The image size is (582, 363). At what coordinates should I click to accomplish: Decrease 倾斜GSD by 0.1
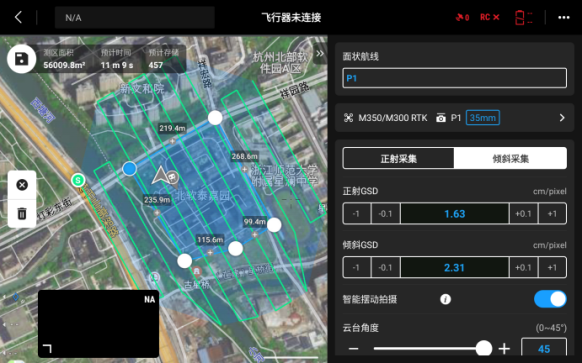385,267
